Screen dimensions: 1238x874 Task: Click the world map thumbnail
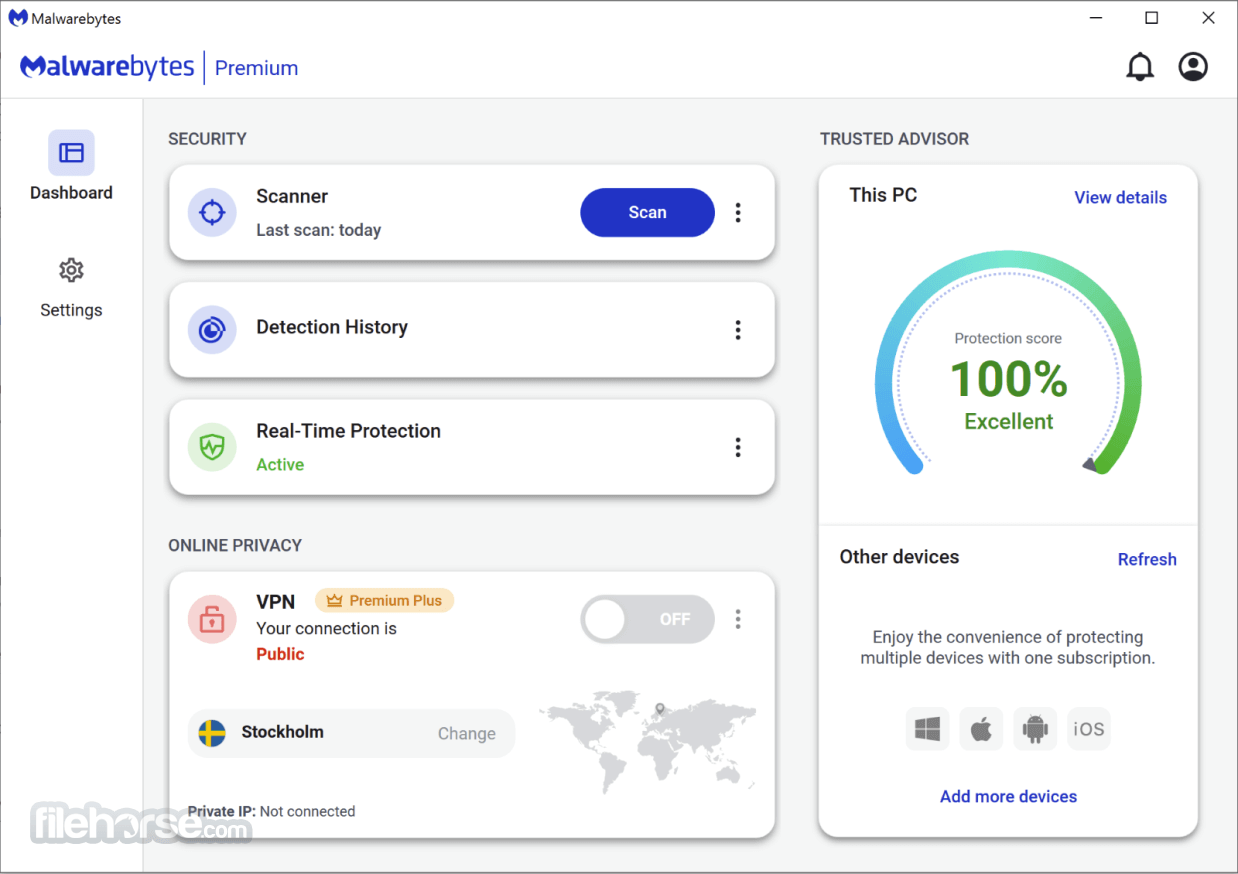[x=648, y=742]
